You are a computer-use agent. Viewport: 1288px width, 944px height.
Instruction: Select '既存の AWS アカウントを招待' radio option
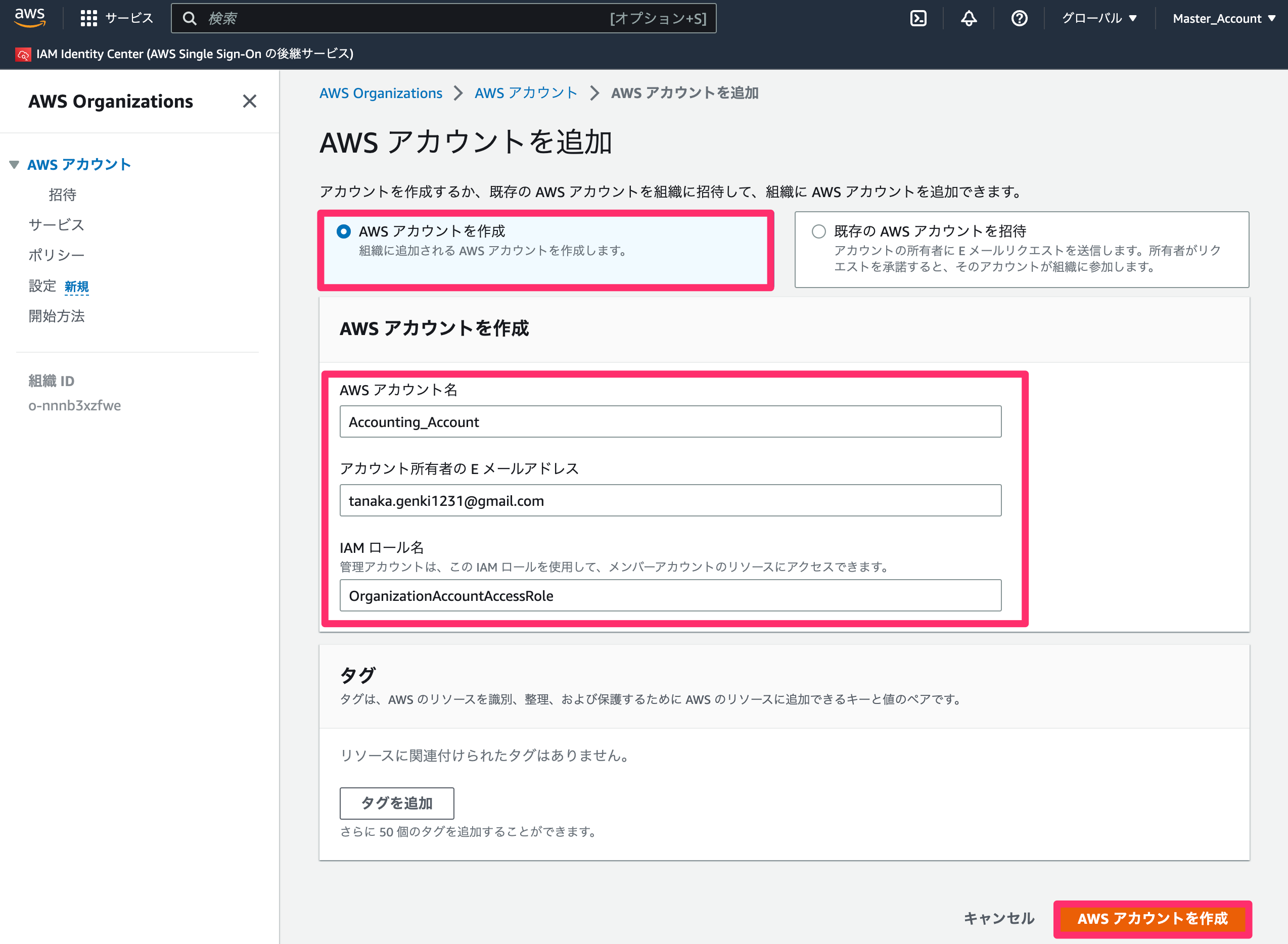point(819,231)
